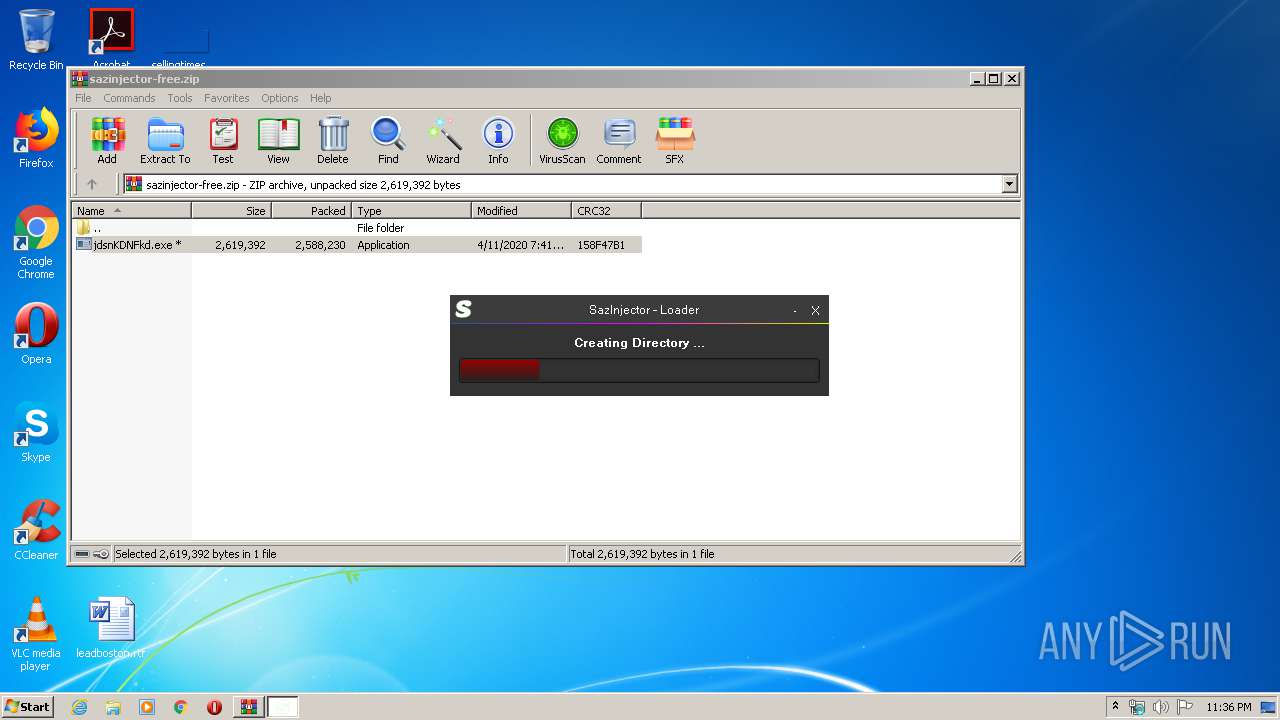Click the Add toolbar icon in WinRAR
This screenshot has height=720, width=1280.
pyautogui.click(x=107, y=140)
